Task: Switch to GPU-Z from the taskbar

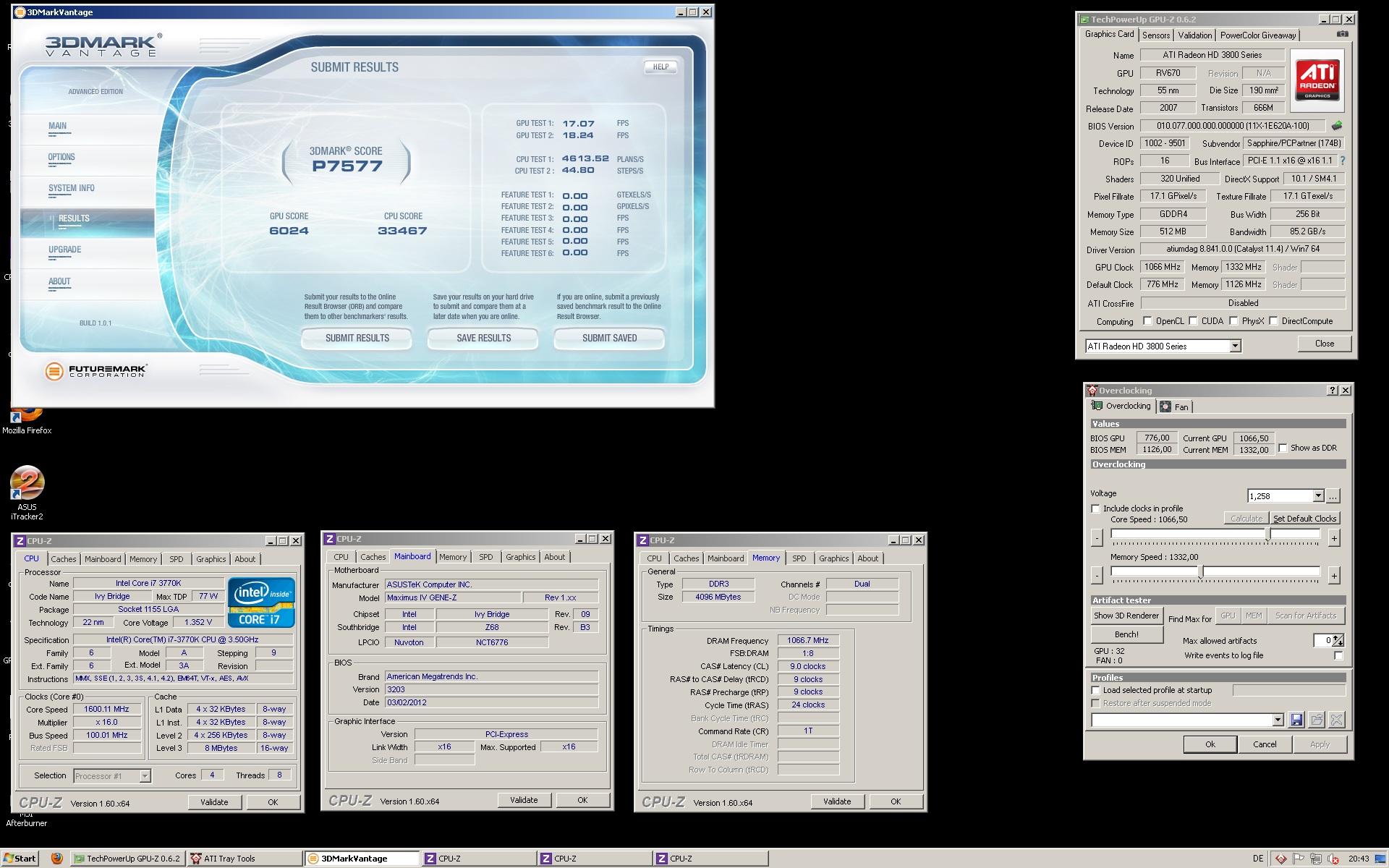Action: 127,859
